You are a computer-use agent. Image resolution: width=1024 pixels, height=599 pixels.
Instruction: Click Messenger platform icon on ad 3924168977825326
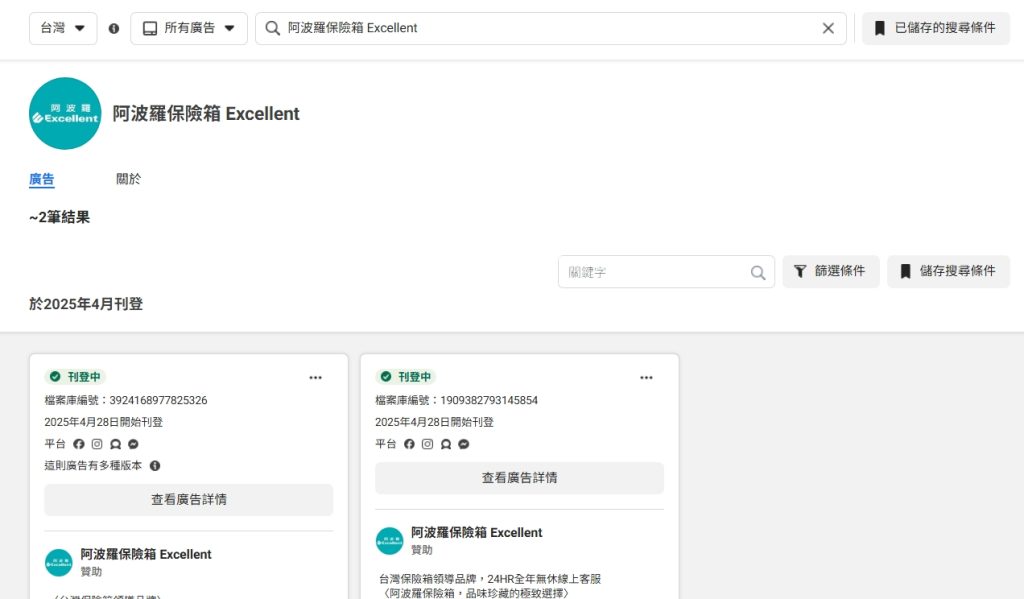tap(133, 444)
